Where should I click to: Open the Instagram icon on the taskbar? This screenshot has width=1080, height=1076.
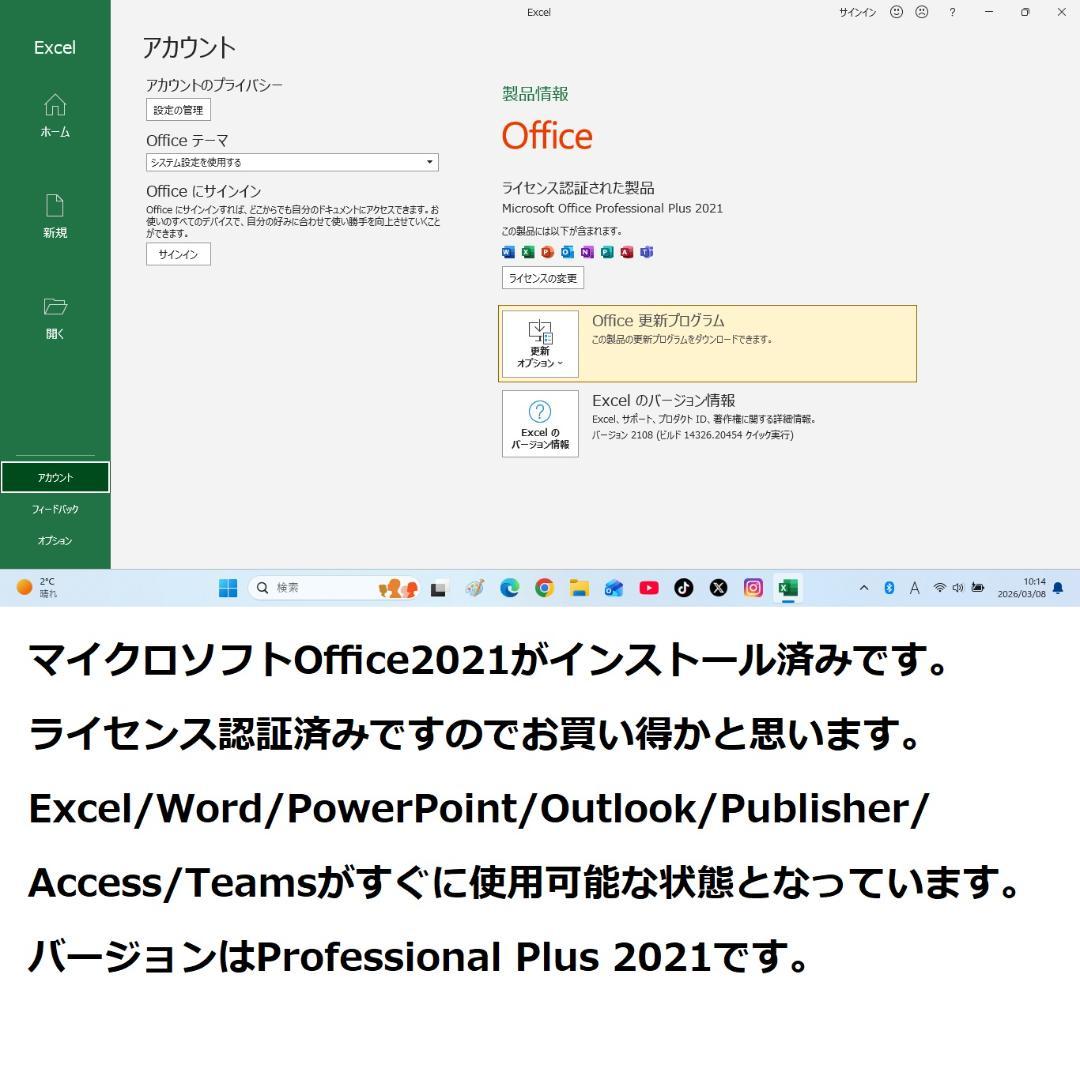pyautogui.click(x=753, y=588)
